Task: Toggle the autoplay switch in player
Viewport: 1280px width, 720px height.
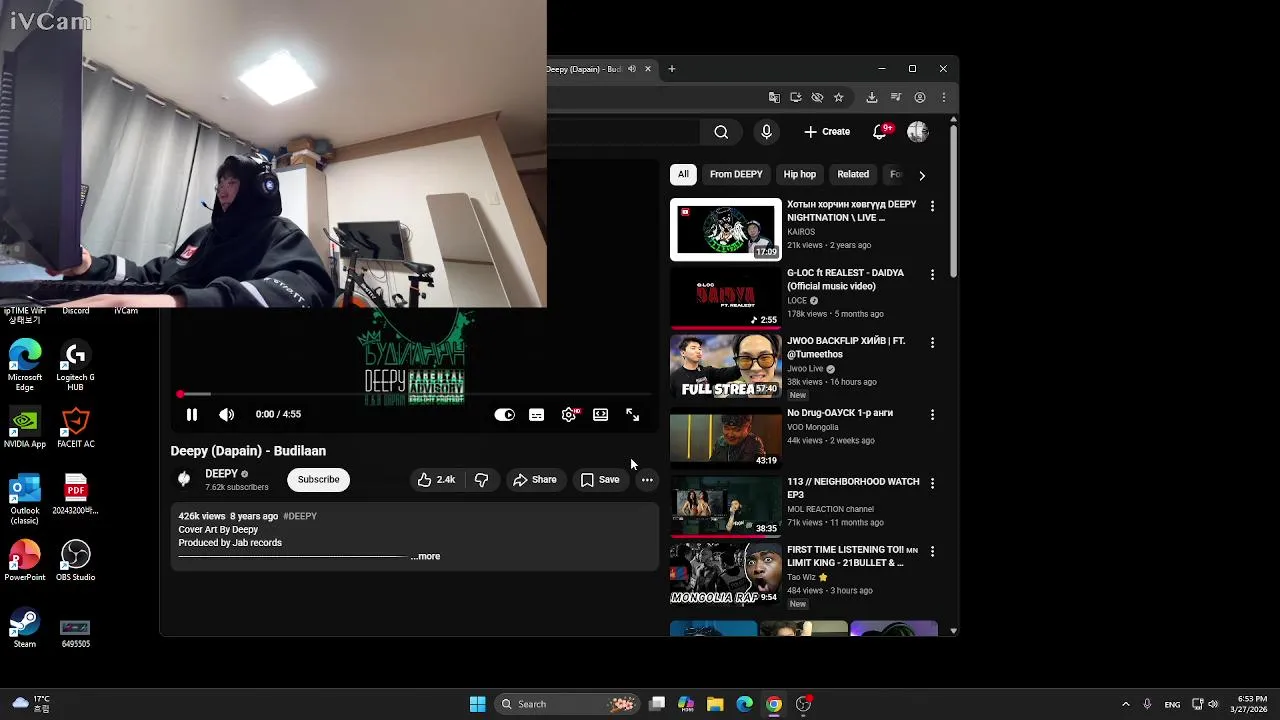Action: pyautogui.click(x=505, y=414)
